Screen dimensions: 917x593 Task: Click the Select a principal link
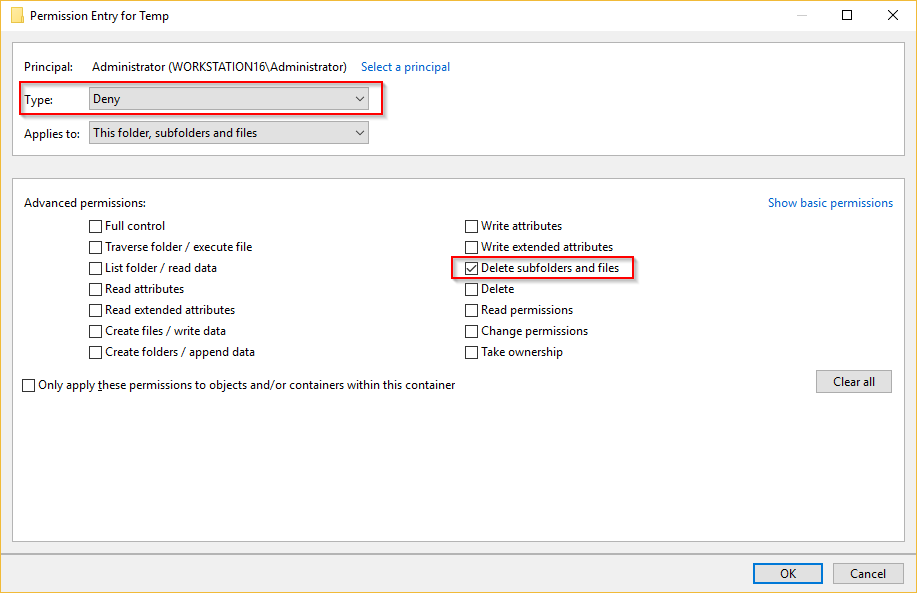click(405, 67)
